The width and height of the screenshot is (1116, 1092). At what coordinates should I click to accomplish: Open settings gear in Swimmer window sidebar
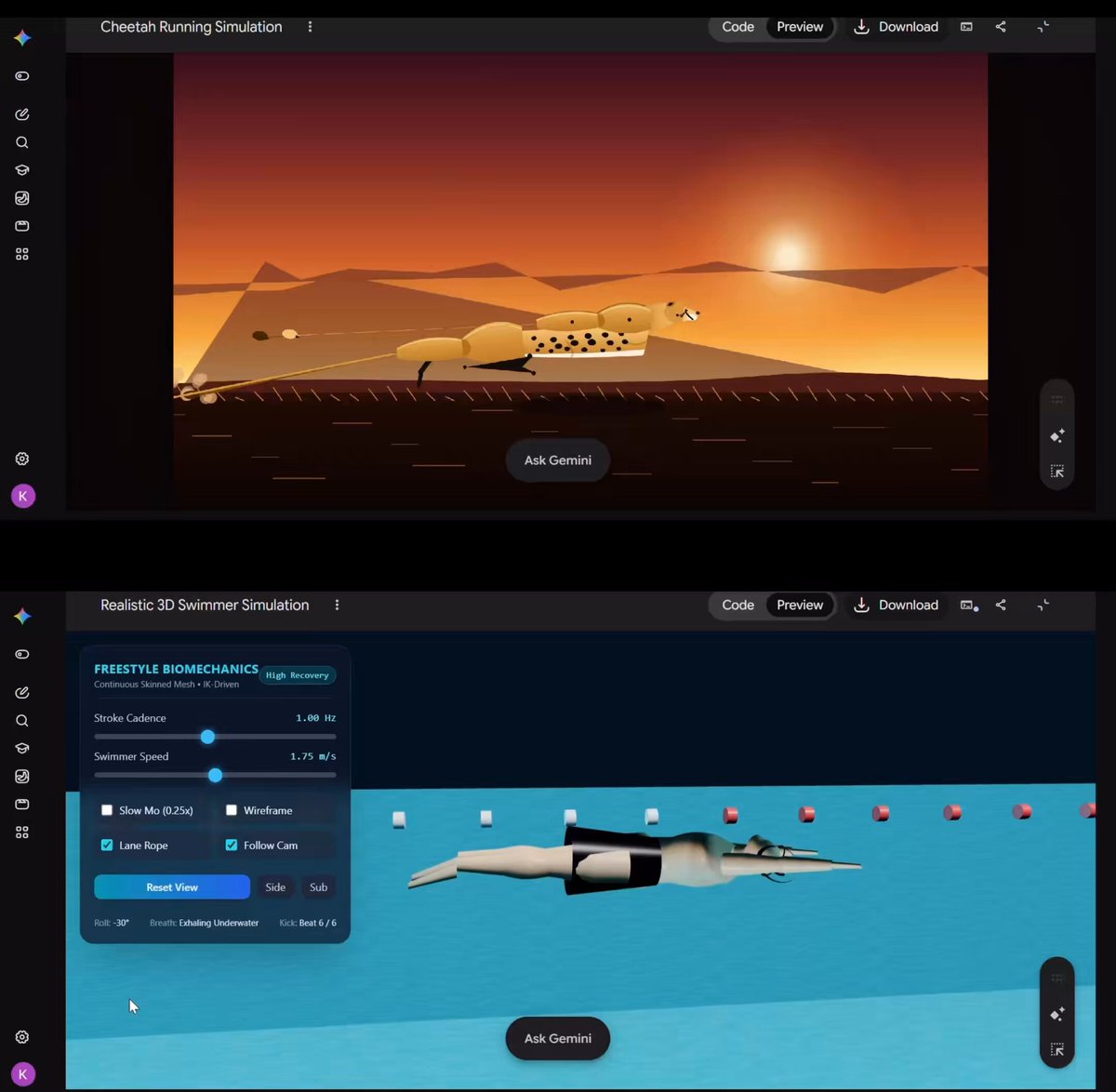click(22, 1037)
